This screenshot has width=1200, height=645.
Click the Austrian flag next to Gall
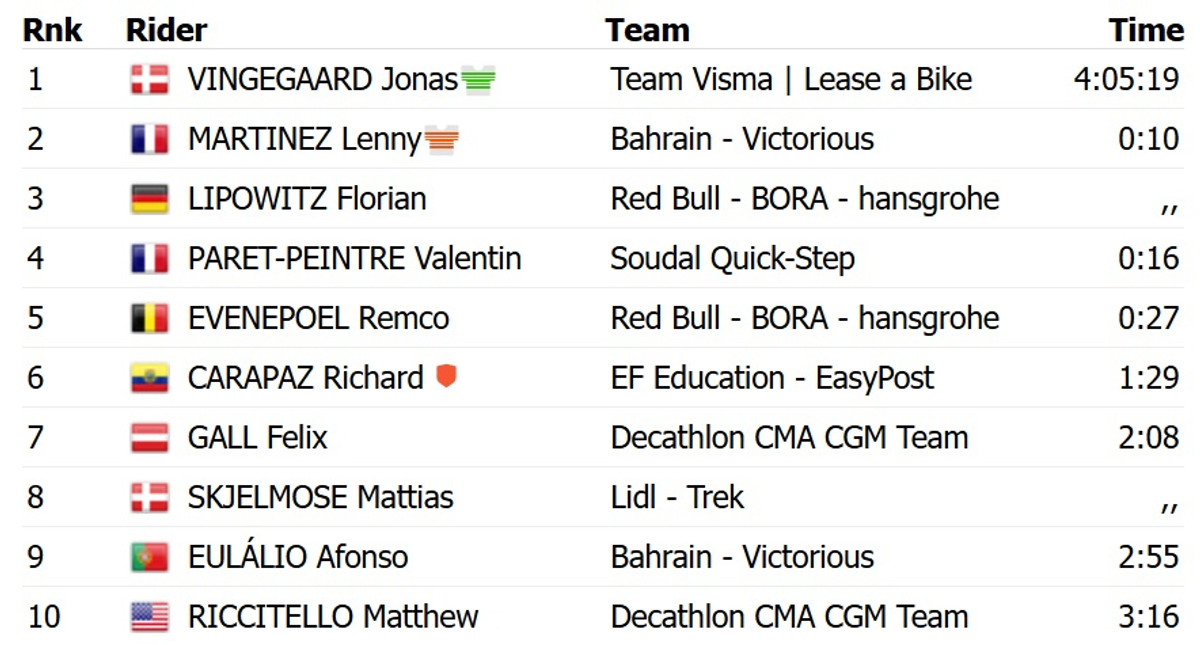click(149, 438)
